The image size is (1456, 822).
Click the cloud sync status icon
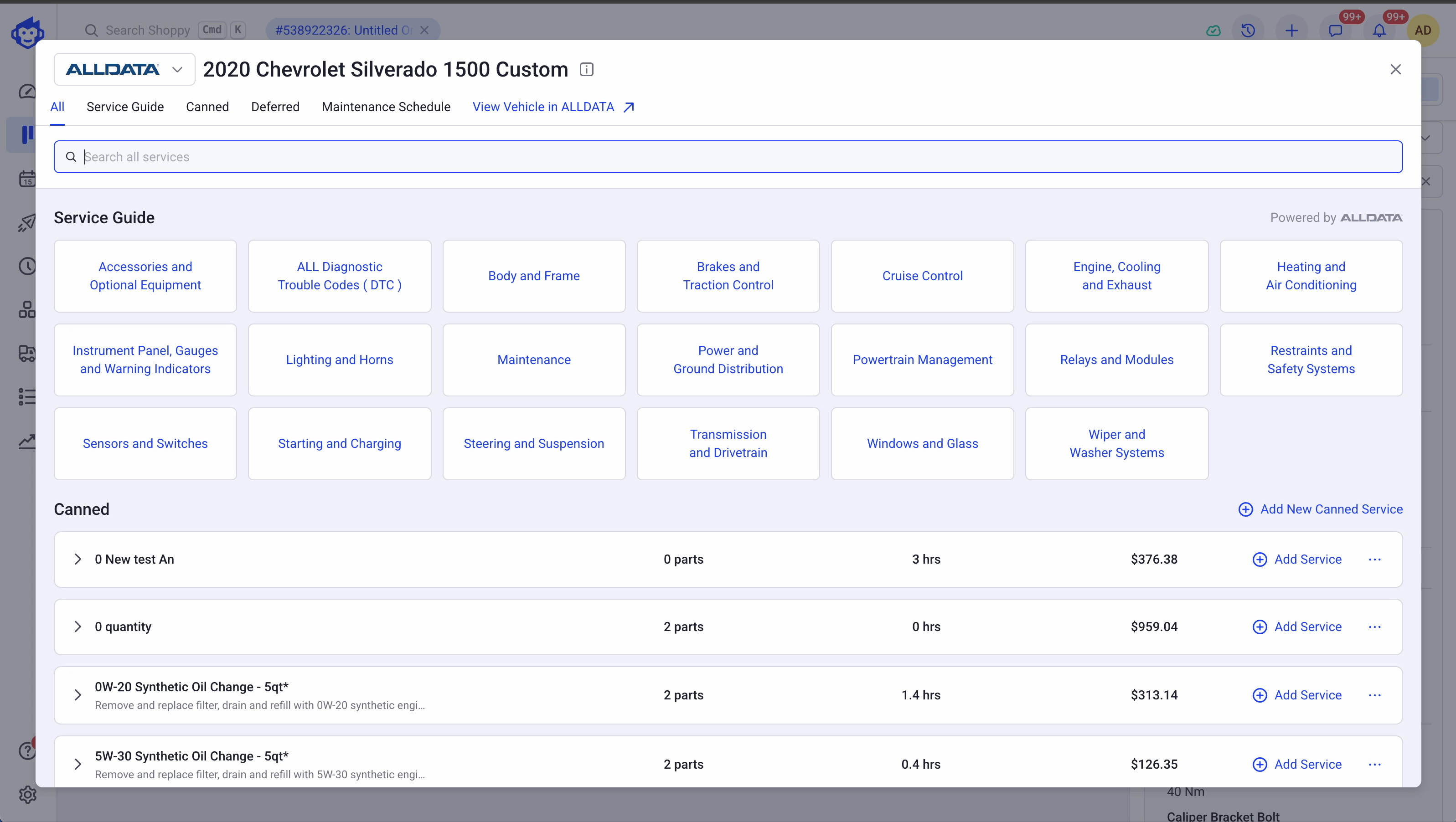[x=1213, y=31]
